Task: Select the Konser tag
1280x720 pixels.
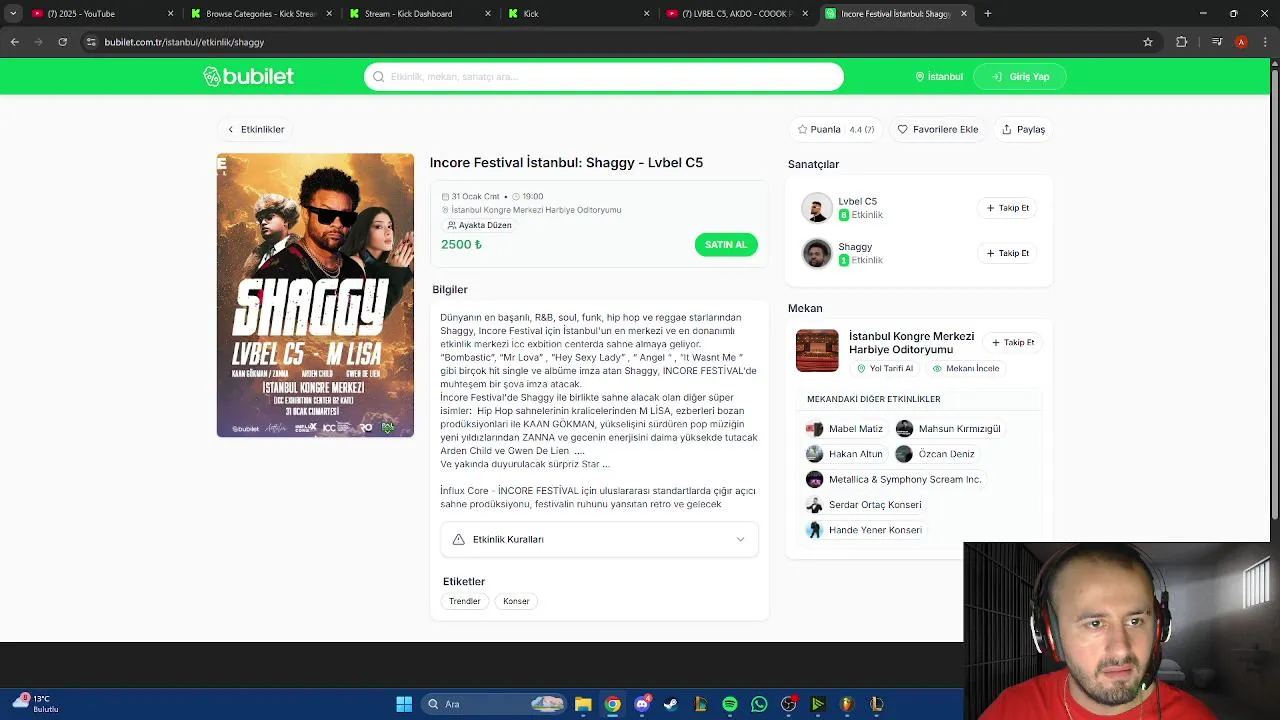Action: coord(516,601)
